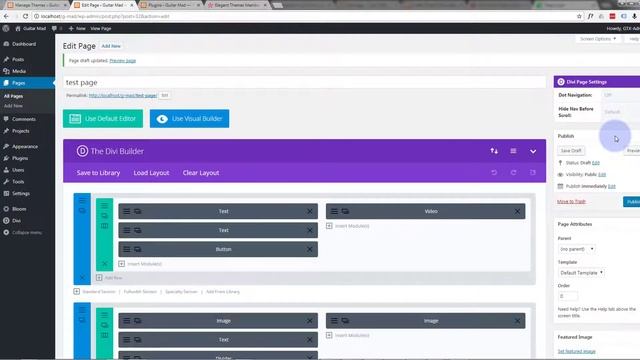Add a row to the first section
Screen dimensions: 640x360
tap(109, 278)
